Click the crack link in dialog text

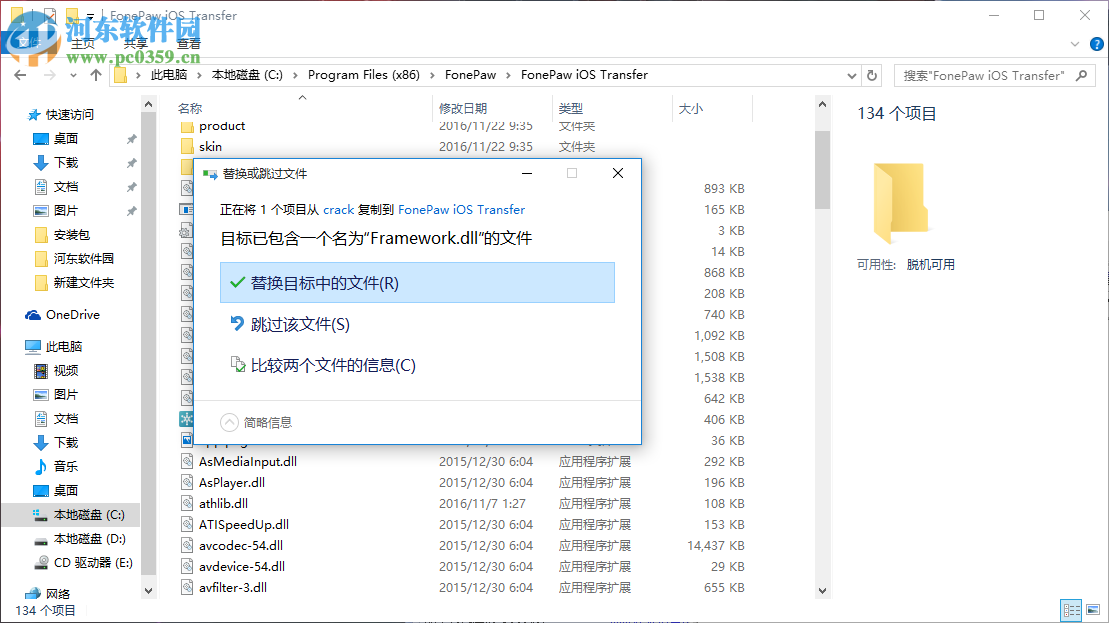[x=338, y=209]
